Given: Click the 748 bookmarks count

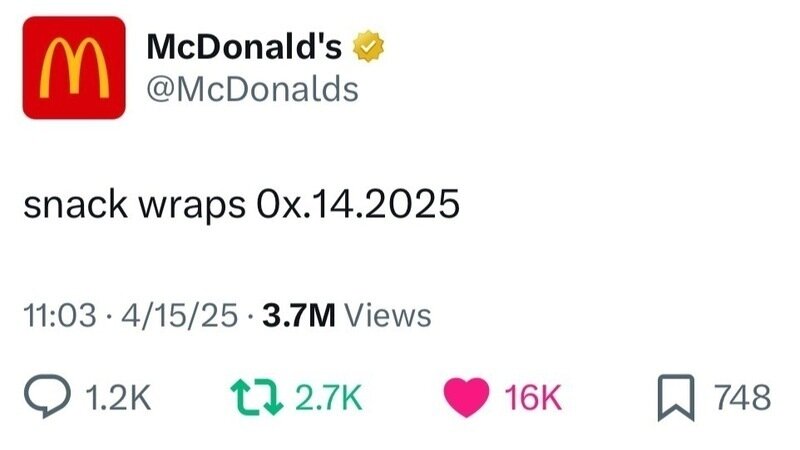Looking at the screenshot, I should click(744, 398).
